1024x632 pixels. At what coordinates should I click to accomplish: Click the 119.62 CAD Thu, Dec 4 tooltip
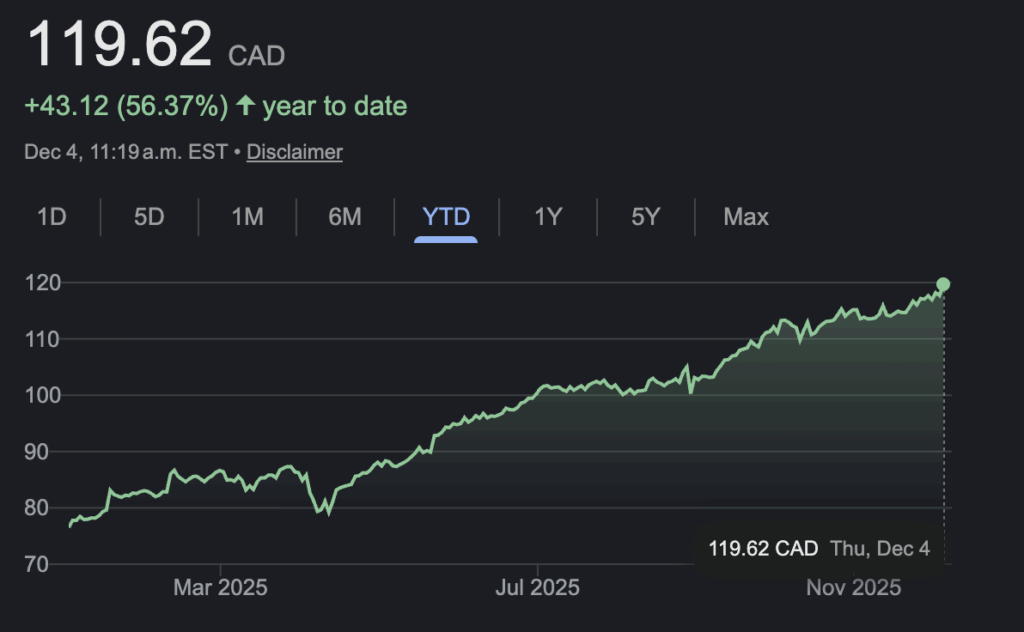819,548
